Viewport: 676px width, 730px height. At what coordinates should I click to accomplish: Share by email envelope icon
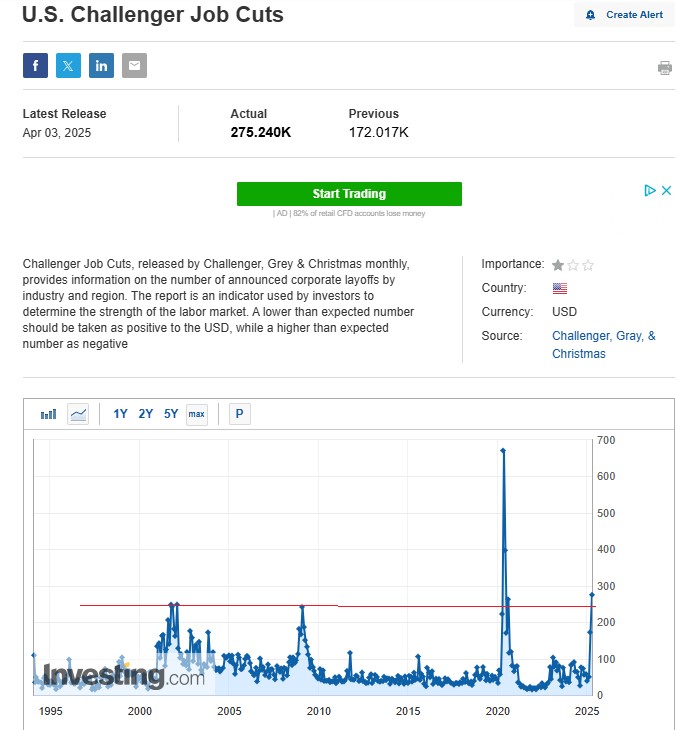pos(135,65)
